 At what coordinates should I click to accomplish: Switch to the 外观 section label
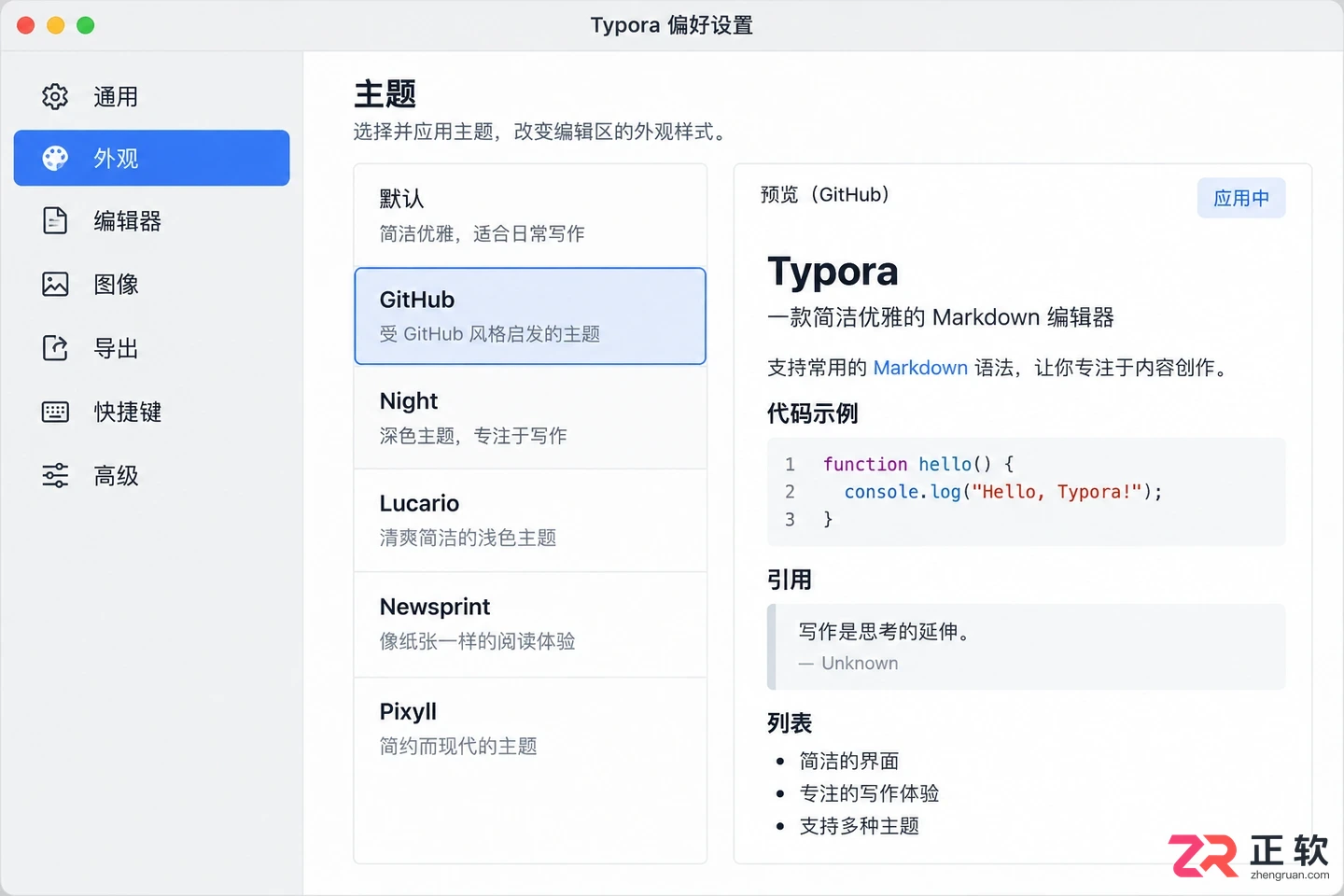pyautogui.click(x=116, y=159)
